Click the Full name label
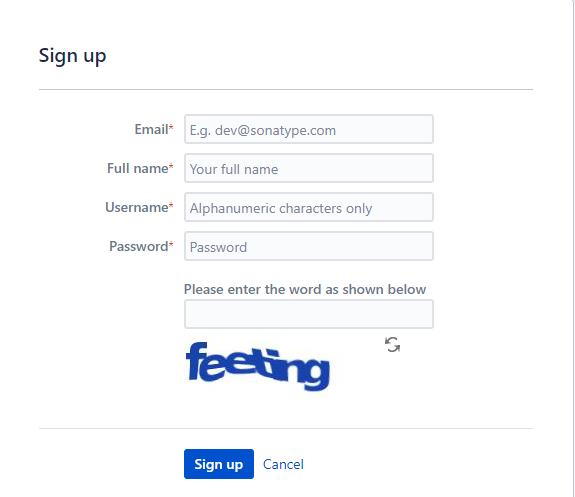The width and height of the screenshot is (575, 497). [x=138, y=168]
